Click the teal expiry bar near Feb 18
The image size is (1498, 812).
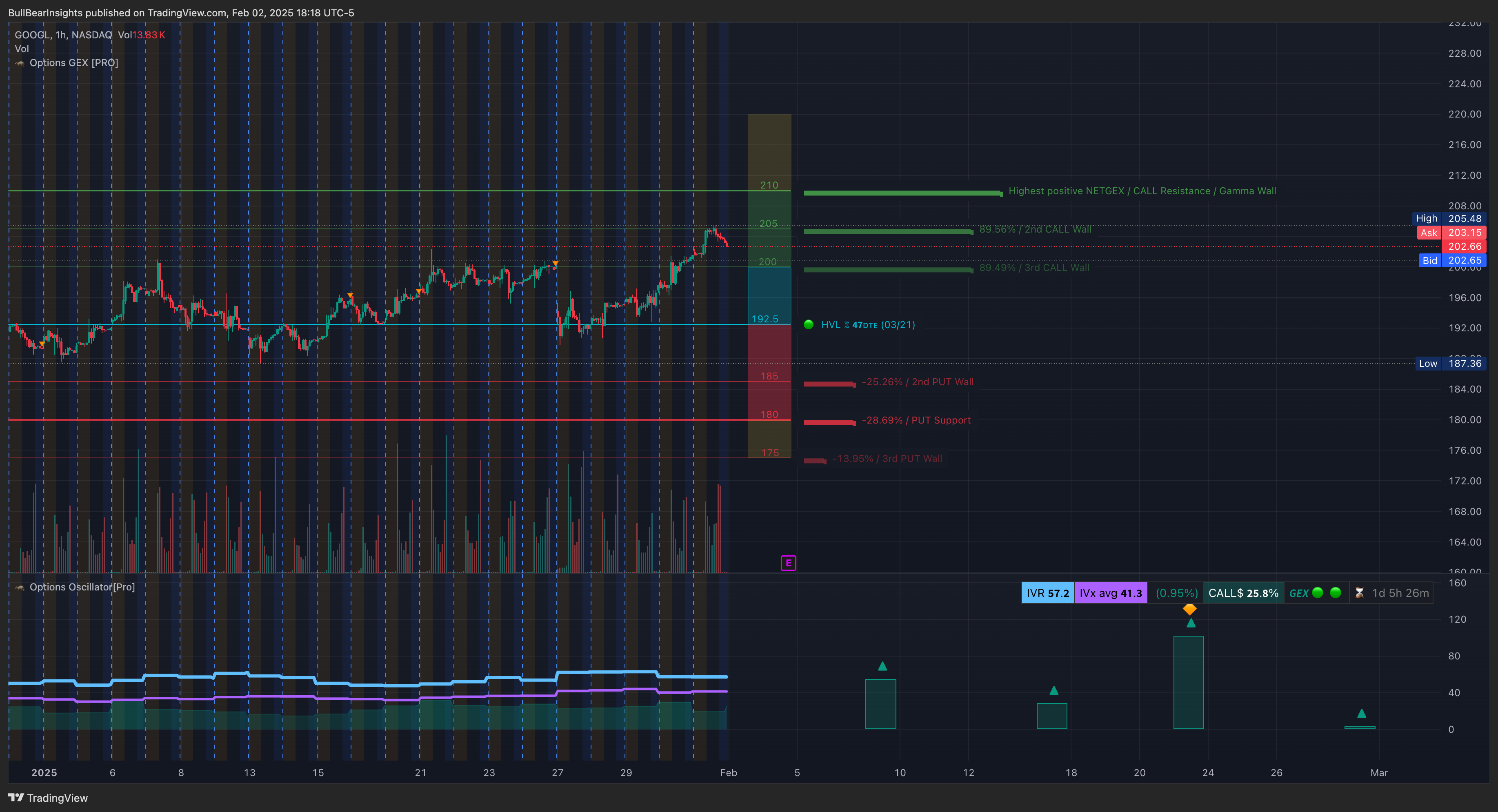[1051, 716]
